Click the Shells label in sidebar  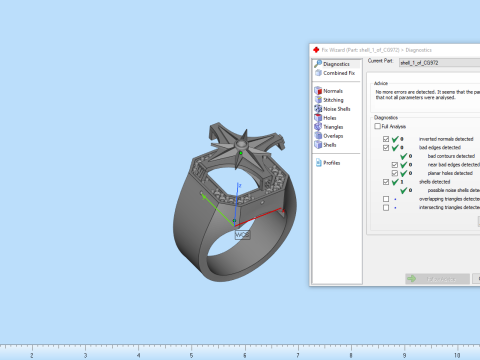click(330, 145)
